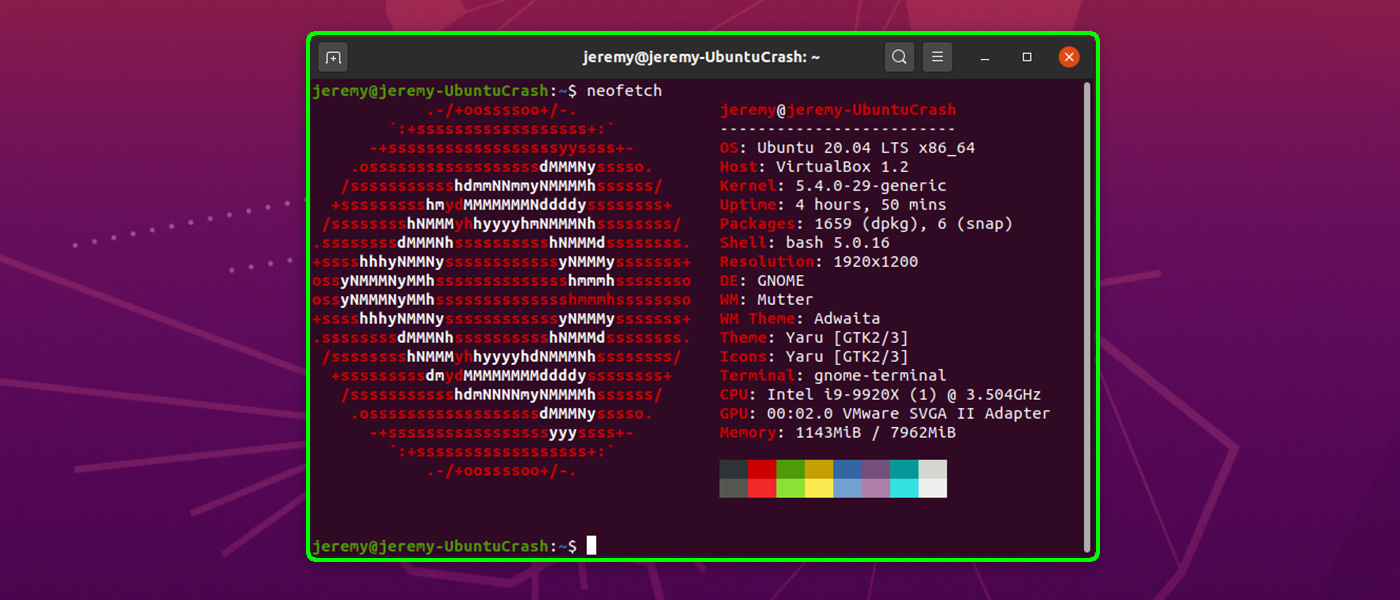Click the Kernel line 5.4.0-29-generic
1400x600 pixels.
point(833,186)
